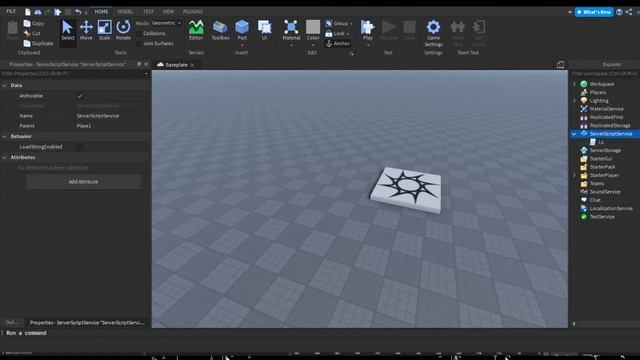This screenshot has width=640, height=360.
Task: Click the Run a command bar
Action: [320, 333]
